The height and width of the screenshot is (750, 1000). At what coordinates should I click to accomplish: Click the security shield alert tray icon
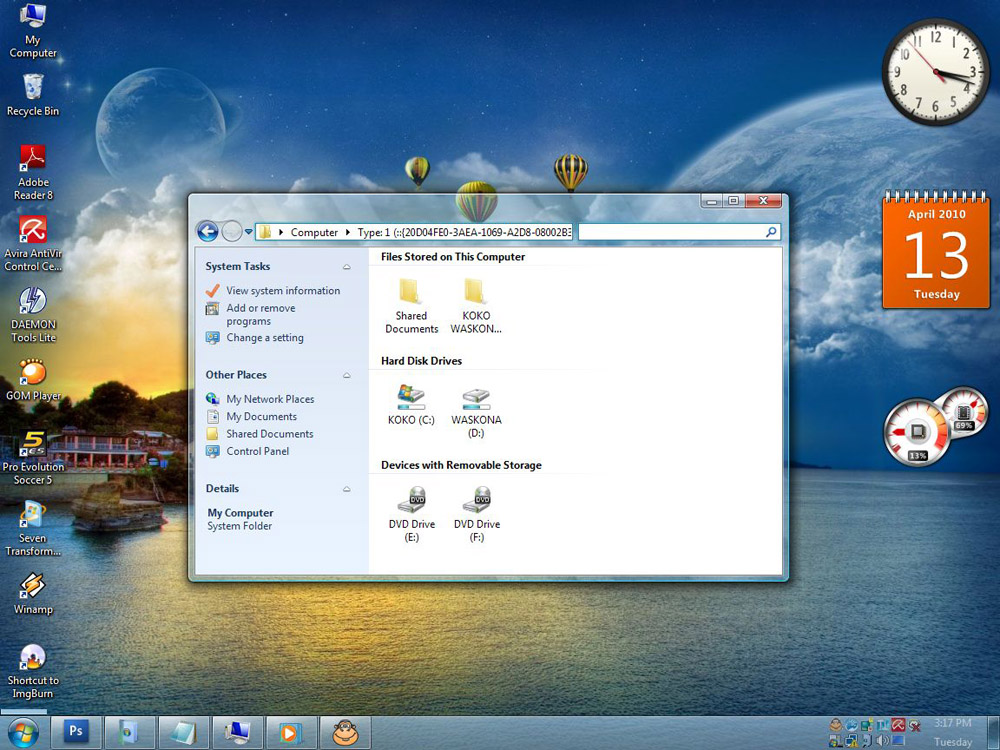pos(915,726)
